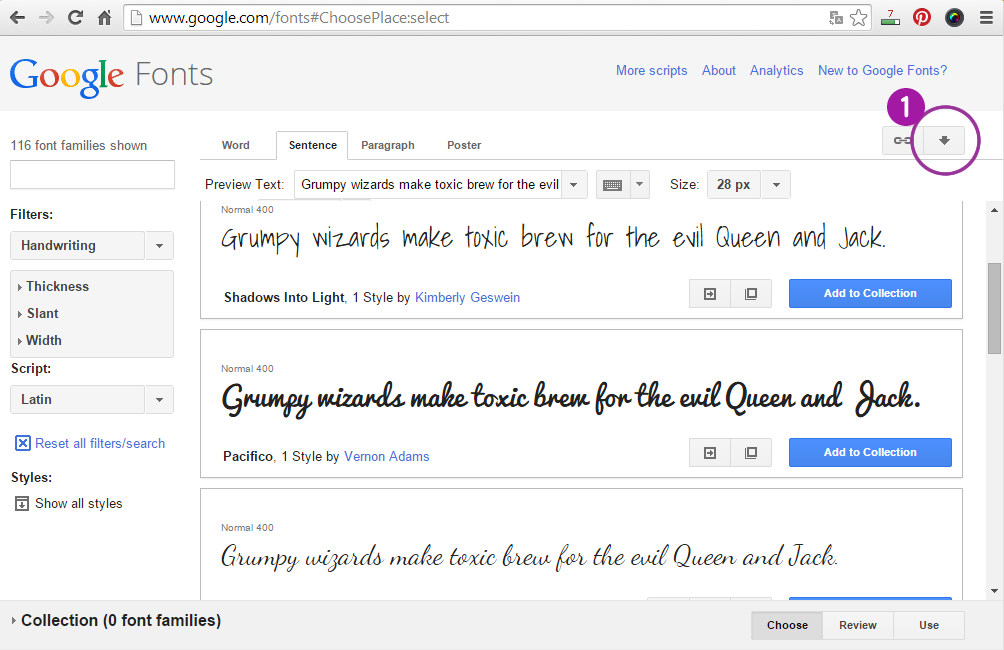Viewport: 1004px width, 650px height.
Task: Click the Pinterest extension icon
Action: pos(921,17)
